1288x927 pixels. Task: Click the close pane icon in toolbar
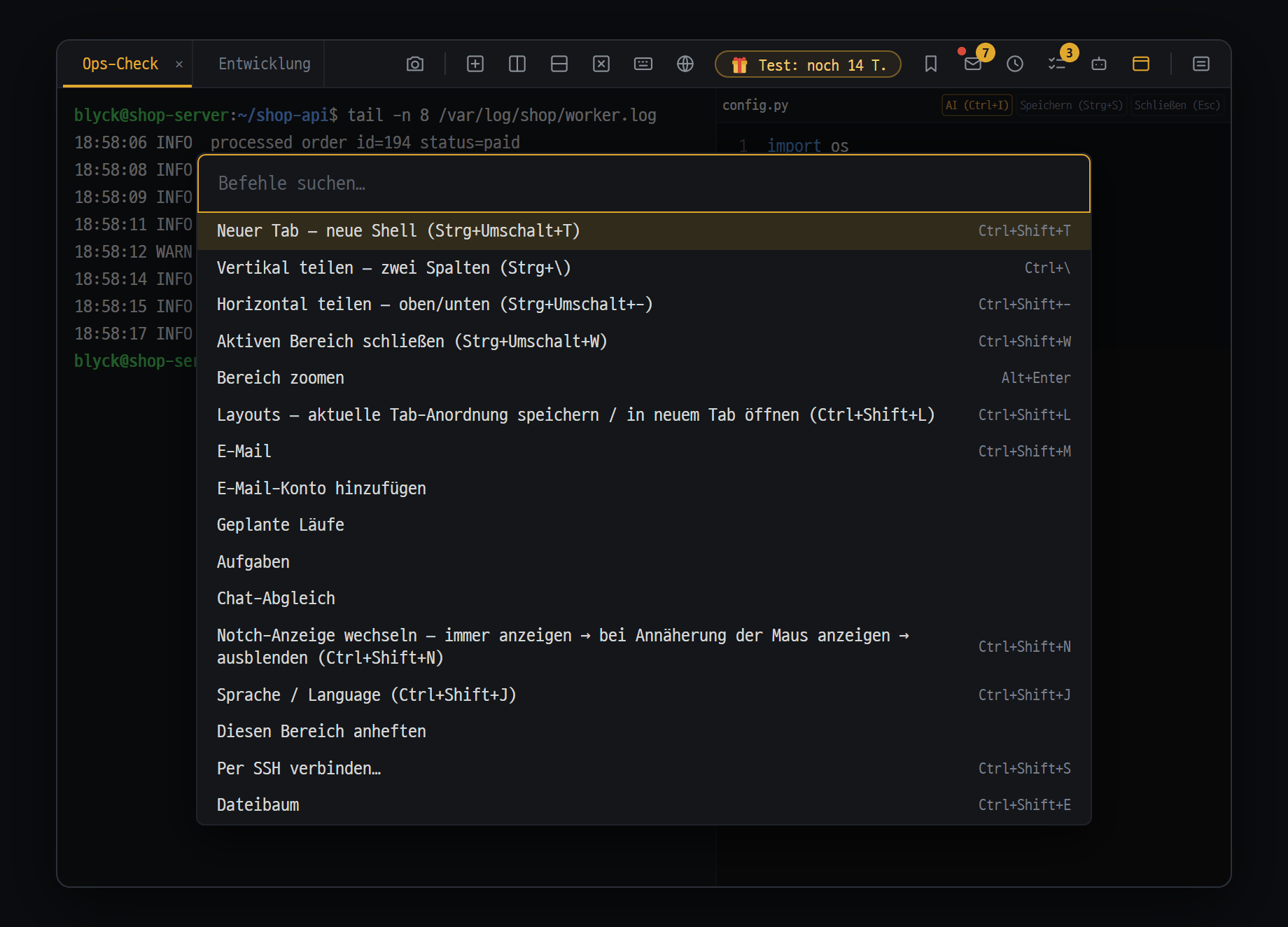[601, 64]
